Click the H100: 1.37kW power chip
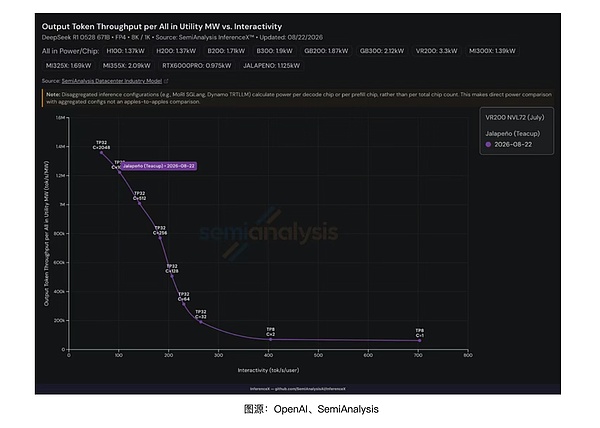The height and width of the screenshot is (428, 600). [x=126, y=51]
